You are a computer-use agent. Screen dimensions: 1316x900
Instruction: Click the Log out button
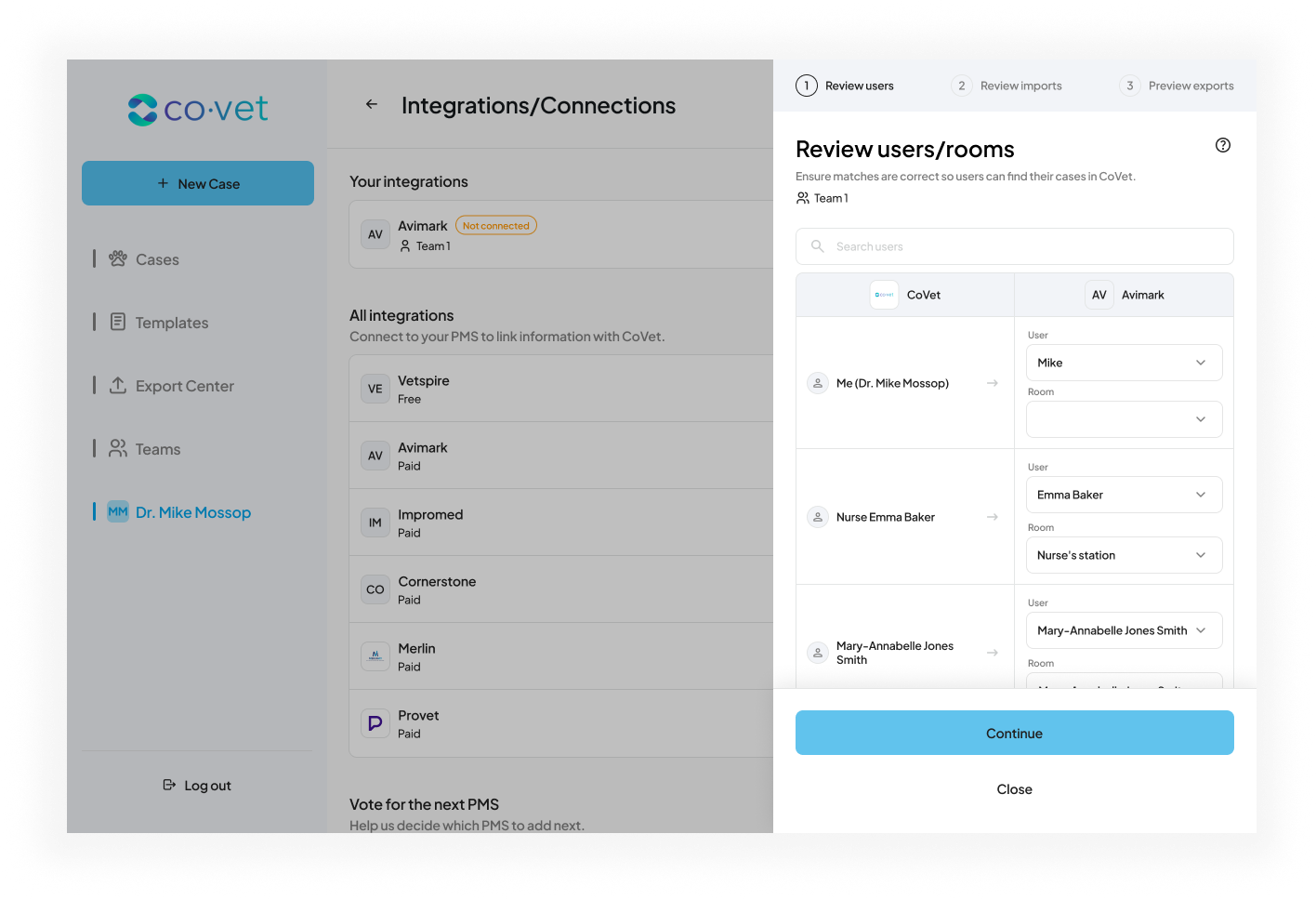[x=197, y=786]
